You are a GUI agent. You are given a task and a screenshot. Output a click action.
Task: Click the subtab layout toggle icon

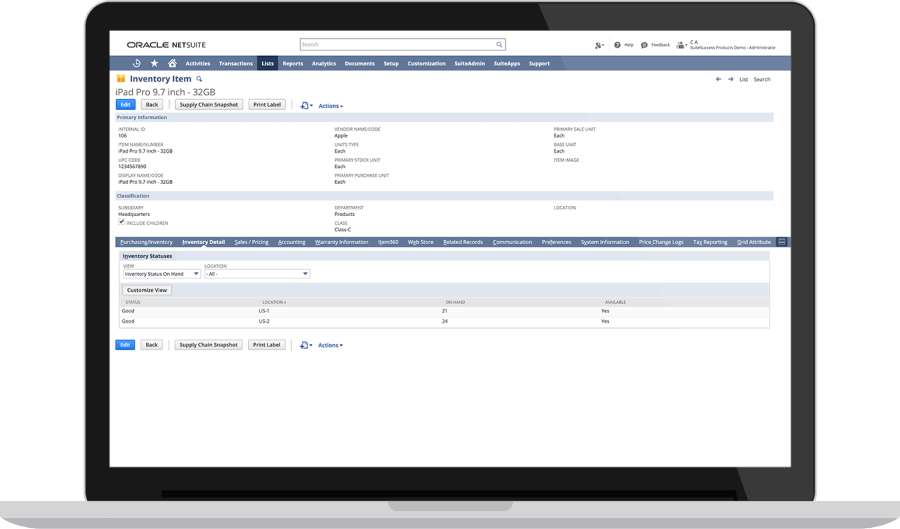click(x=782, y=242)
